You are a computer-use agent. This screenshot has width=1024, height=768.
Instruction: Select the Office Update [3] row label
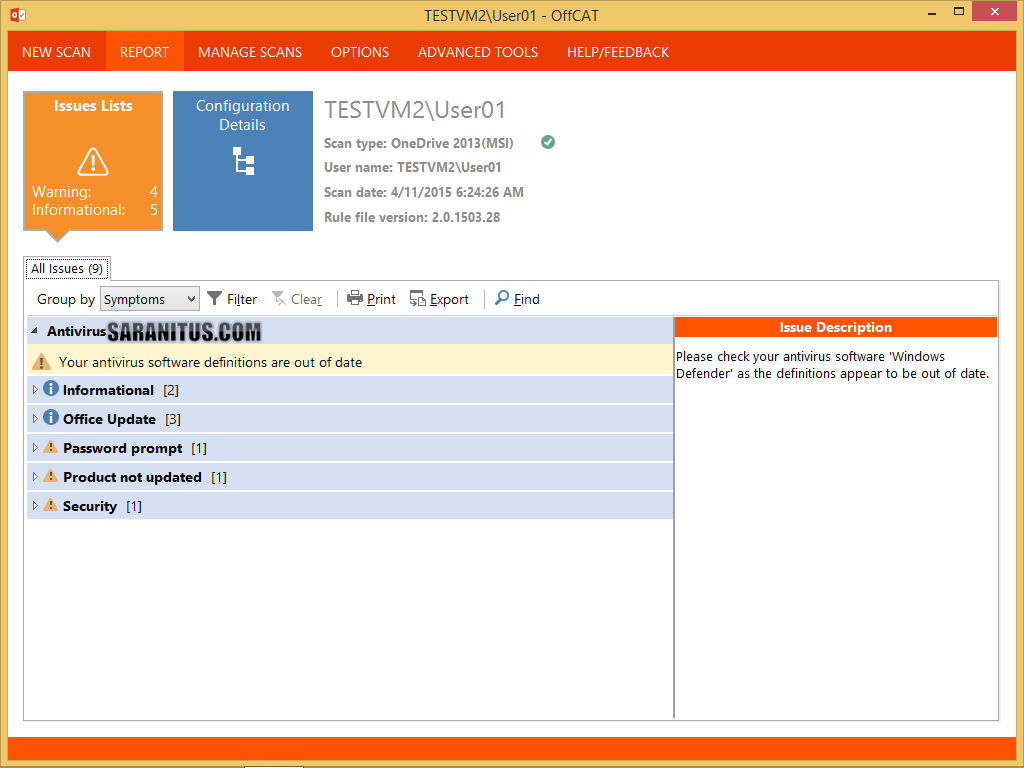pos(121,419)
